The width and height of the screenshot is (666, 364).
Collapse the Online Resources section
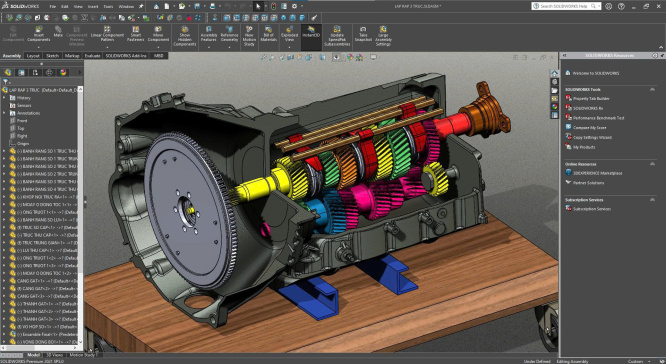[652, 164]
